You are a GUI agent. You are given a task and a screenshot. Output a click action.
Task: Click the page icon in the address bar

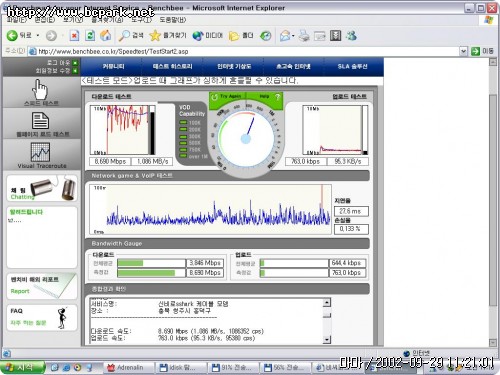(32, 51)
